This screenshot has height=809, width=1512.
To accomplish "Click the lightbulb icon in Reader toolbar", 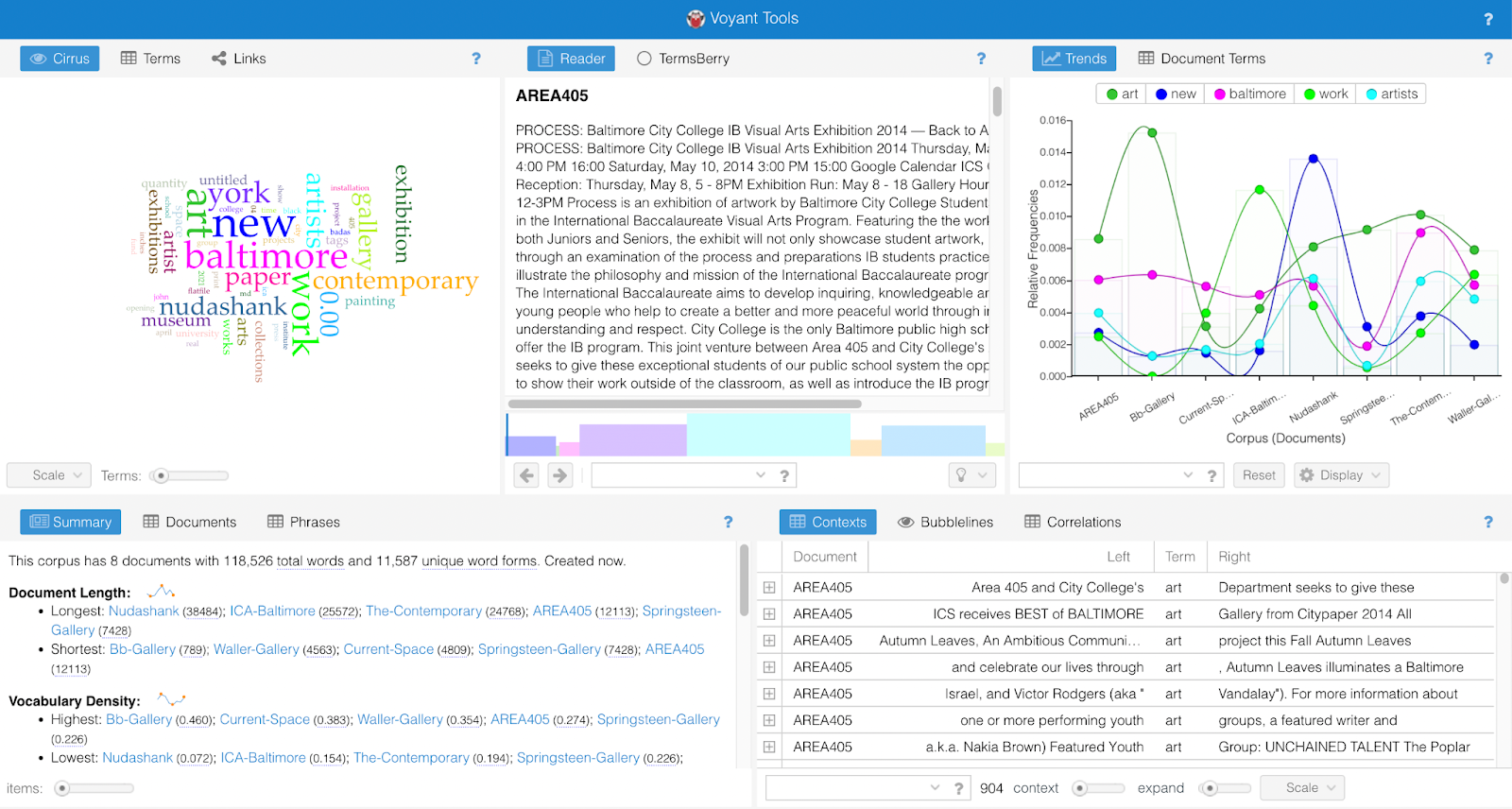I will coord(962,475).
